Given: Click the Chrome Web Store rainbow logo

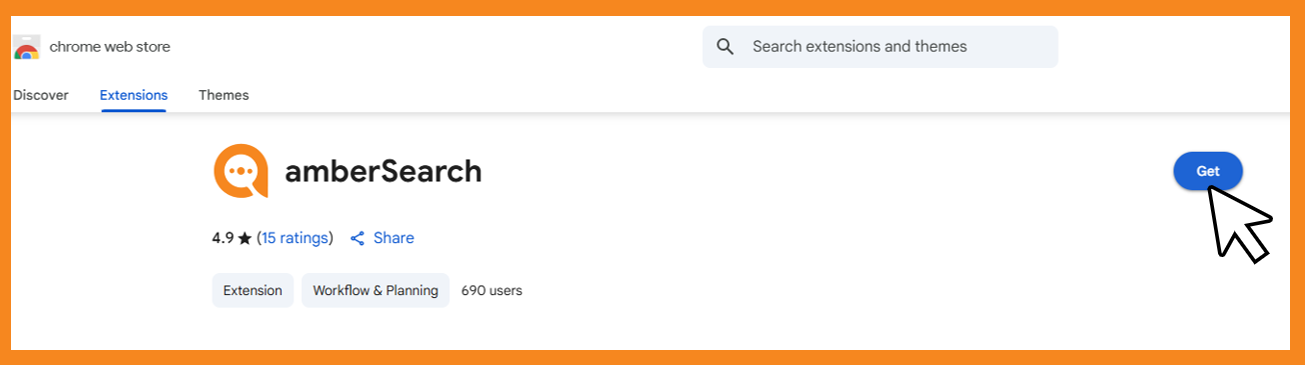Looking at the screenshot, I should [x=26, y=47].
